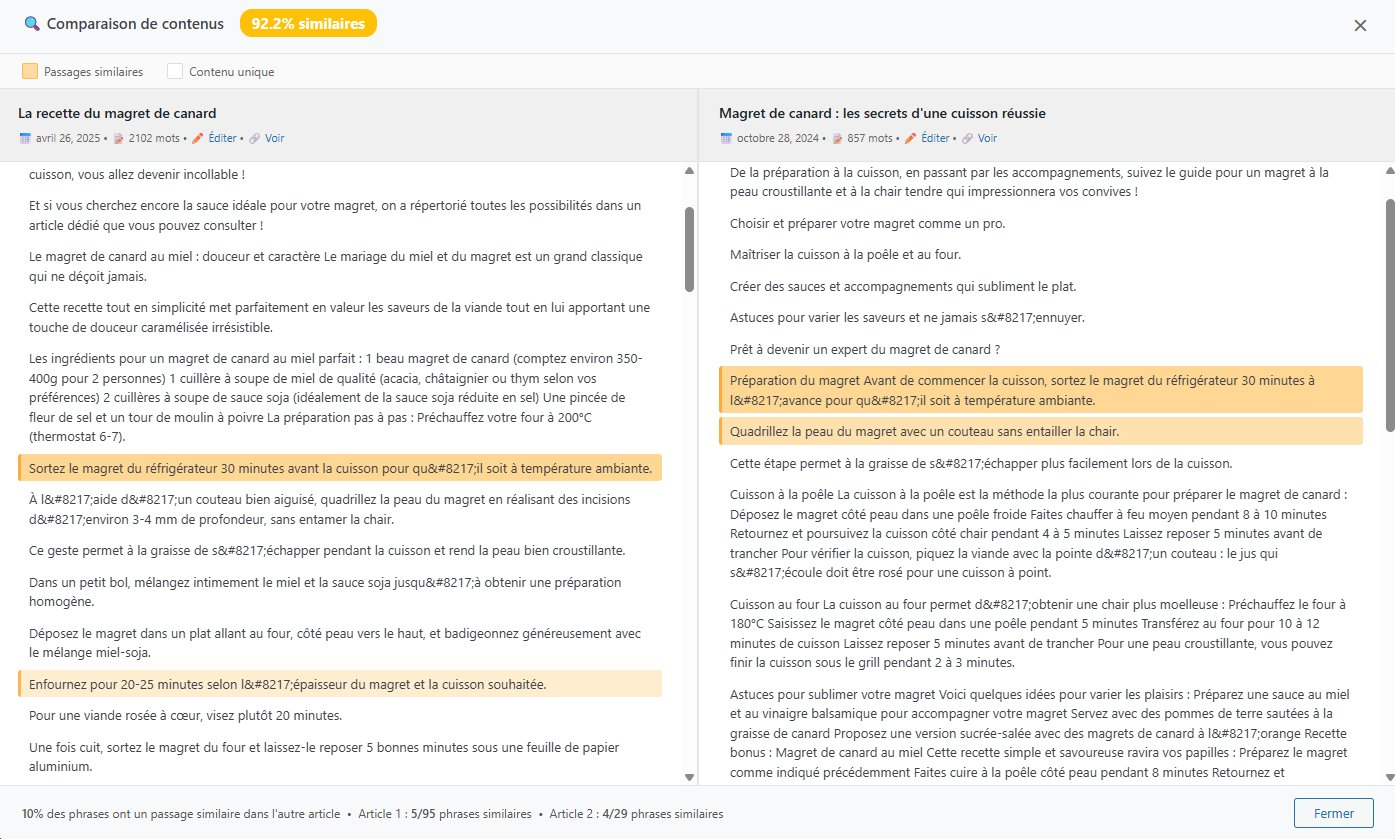1395x839 pixels.
Task: Click the title La recette du magret de canard
Action: 119,113
